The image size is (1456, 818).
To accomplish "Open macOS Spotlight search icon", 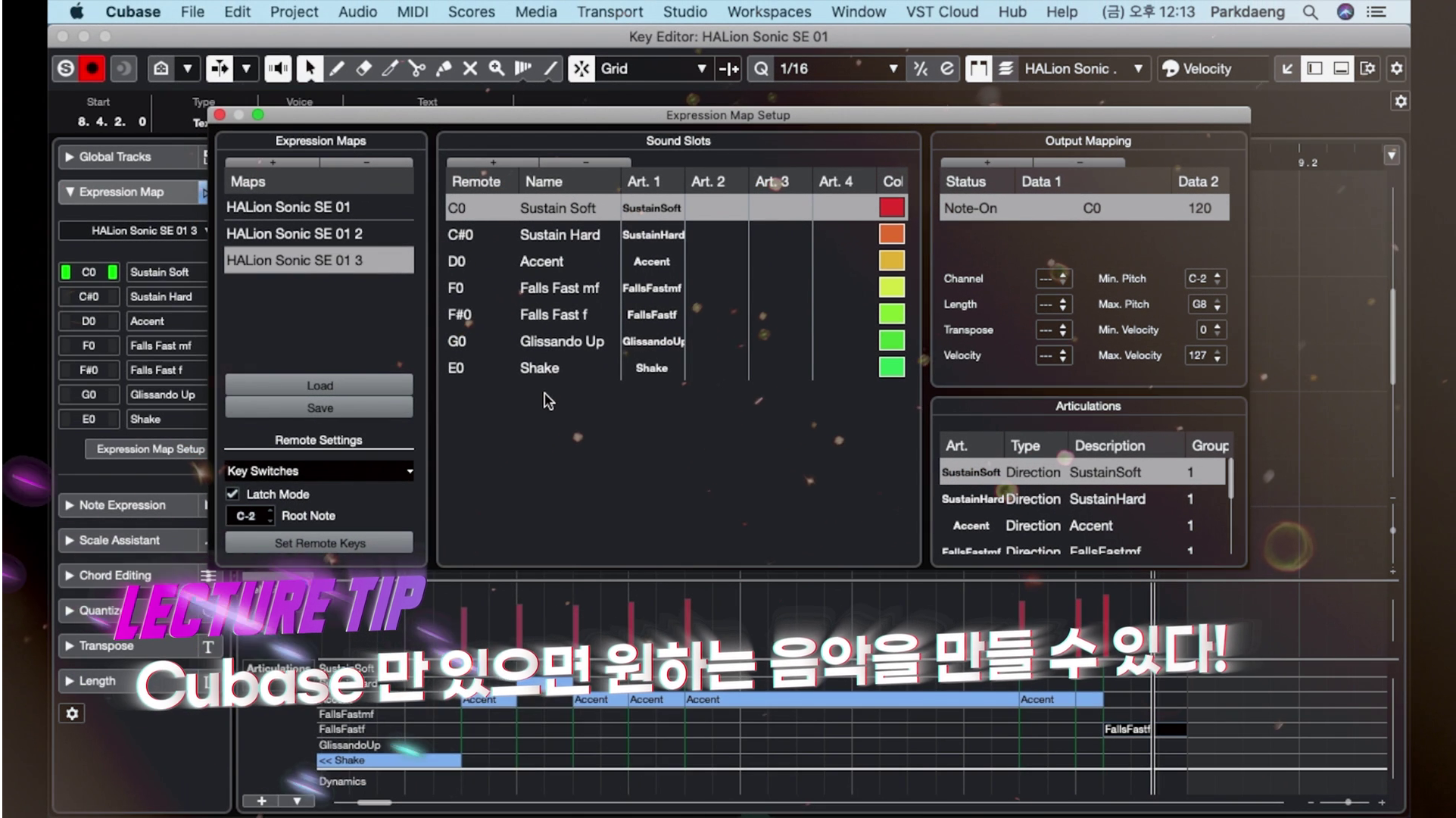I will [1311, 12].
